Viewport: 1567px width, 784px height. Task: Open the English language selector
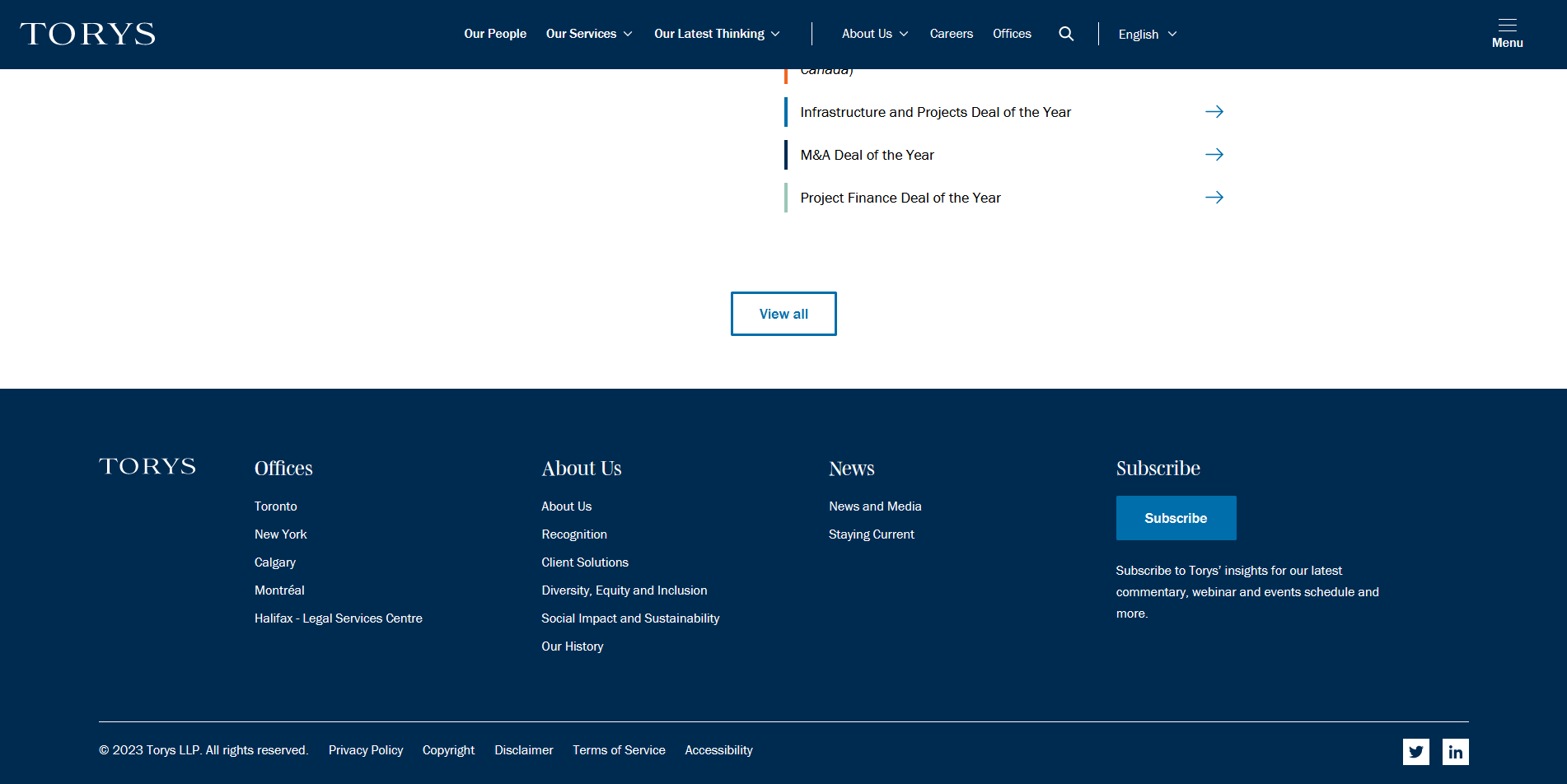coord(1148,35)
